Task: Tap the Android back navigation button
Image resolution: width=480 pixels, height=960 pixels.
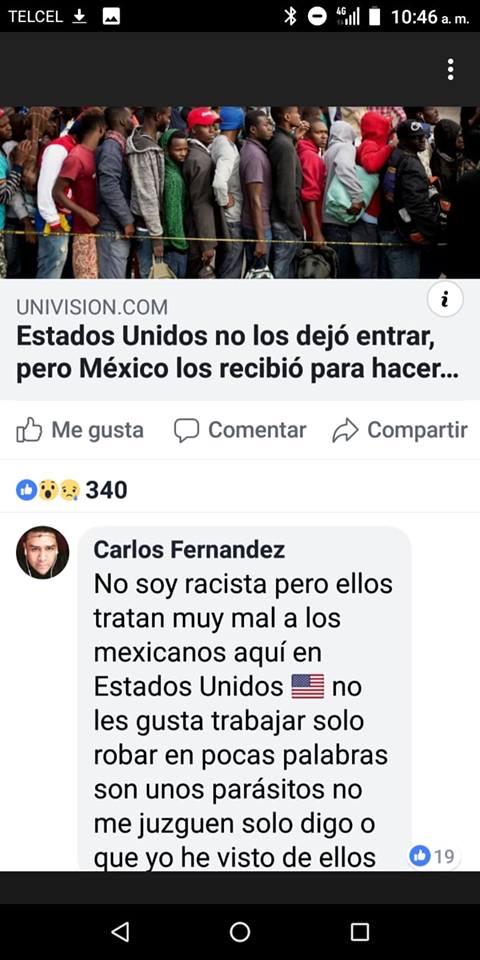Action: coord(120,932)
